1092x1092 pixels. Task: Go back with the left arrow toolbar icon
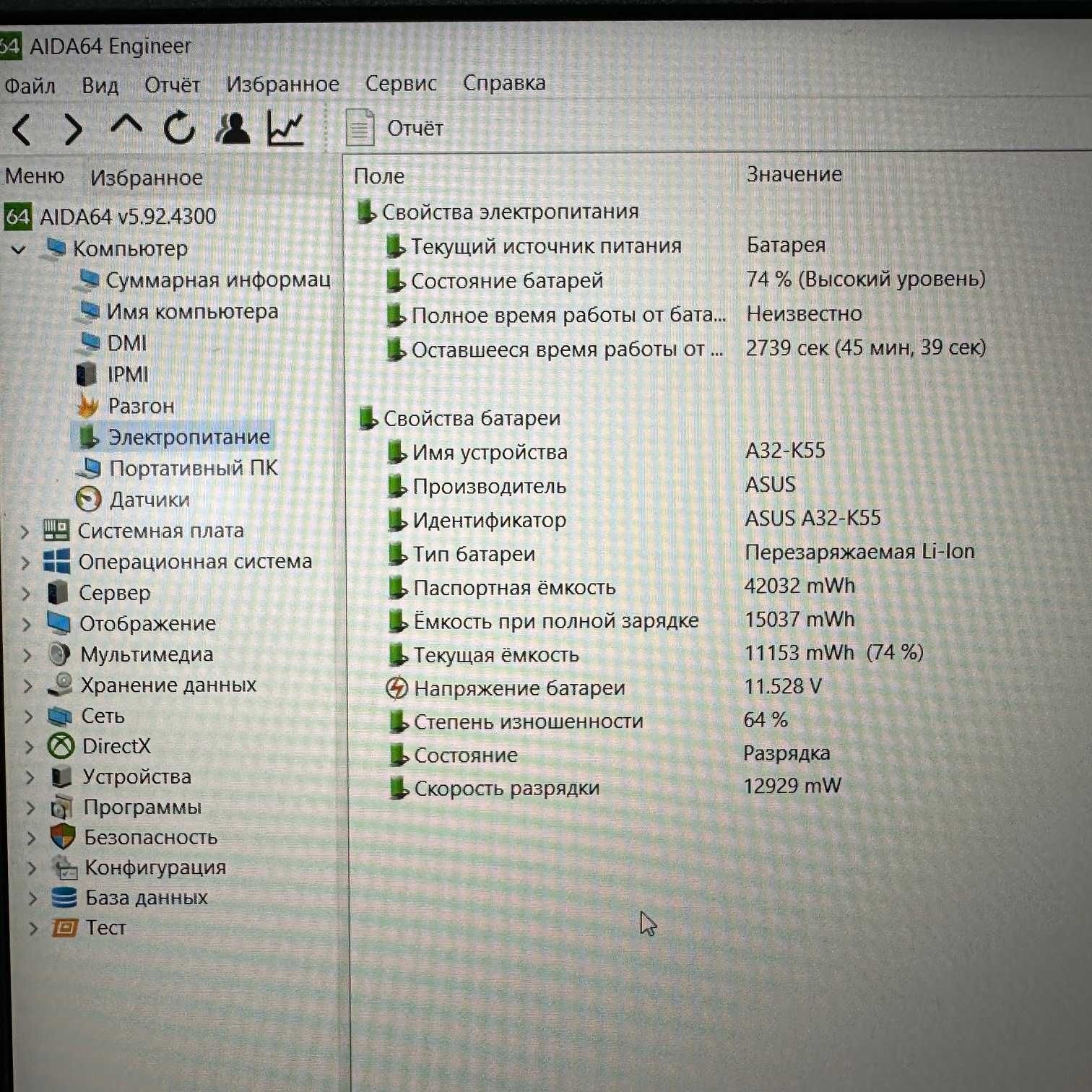tap(22, 130)
